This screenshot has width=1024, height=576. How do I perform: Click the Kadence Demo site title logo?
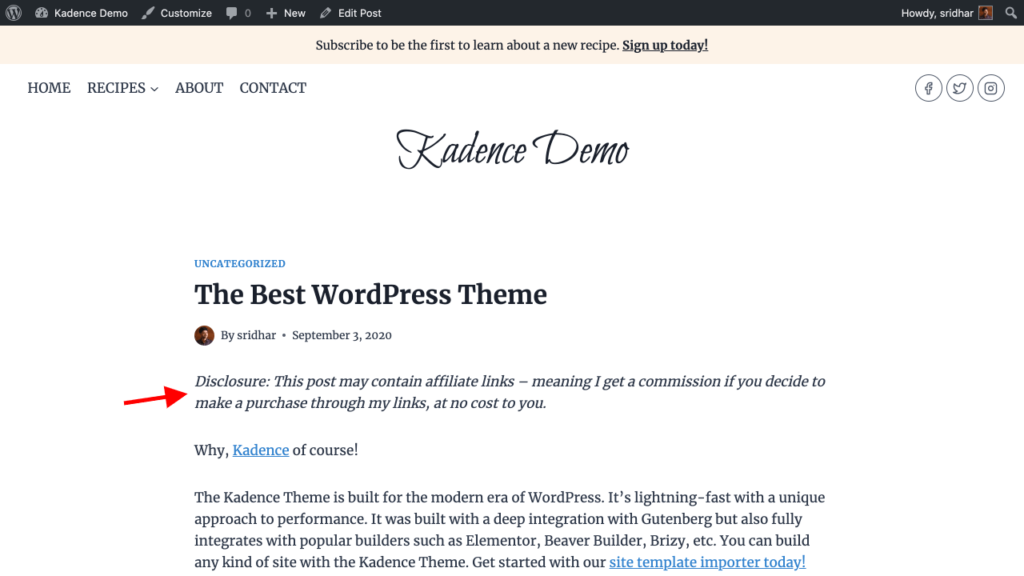(x=512, y=150)
